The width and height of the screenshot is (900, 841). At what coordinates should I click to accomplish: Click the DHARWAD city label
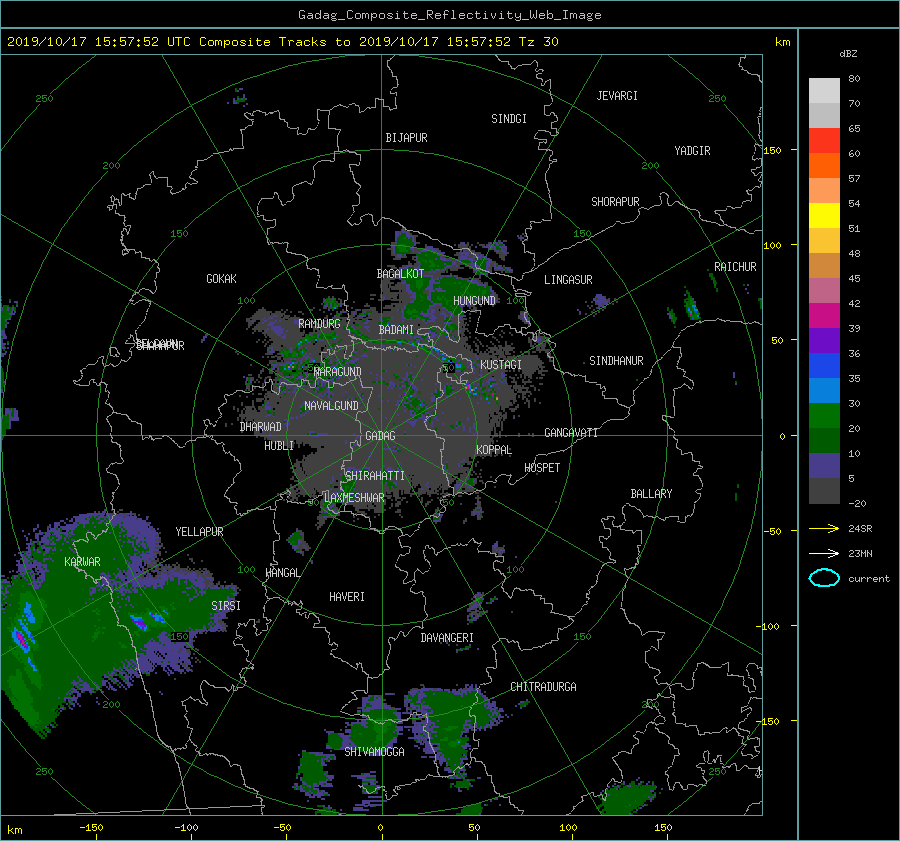click(x=261, y=427)
